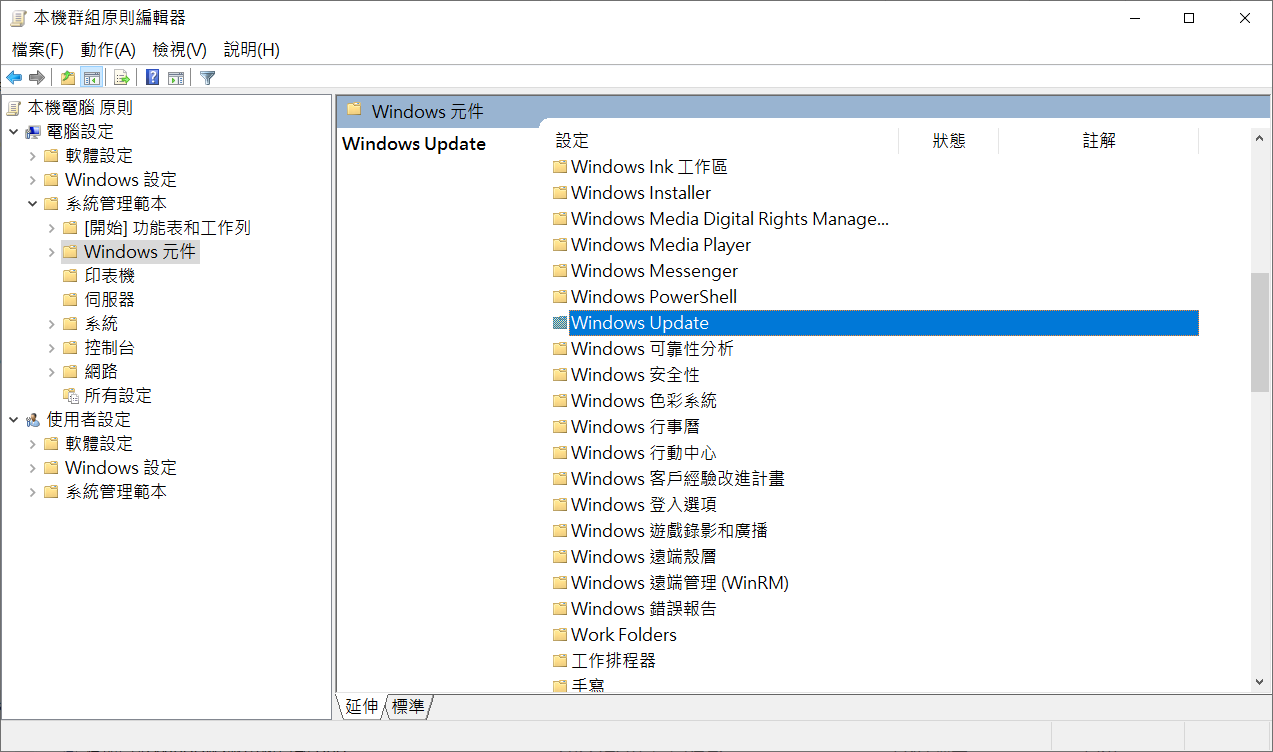Collapse the 電腦設定 node
This screenshot has height=752, width=1273.
(x=13, y=132)
